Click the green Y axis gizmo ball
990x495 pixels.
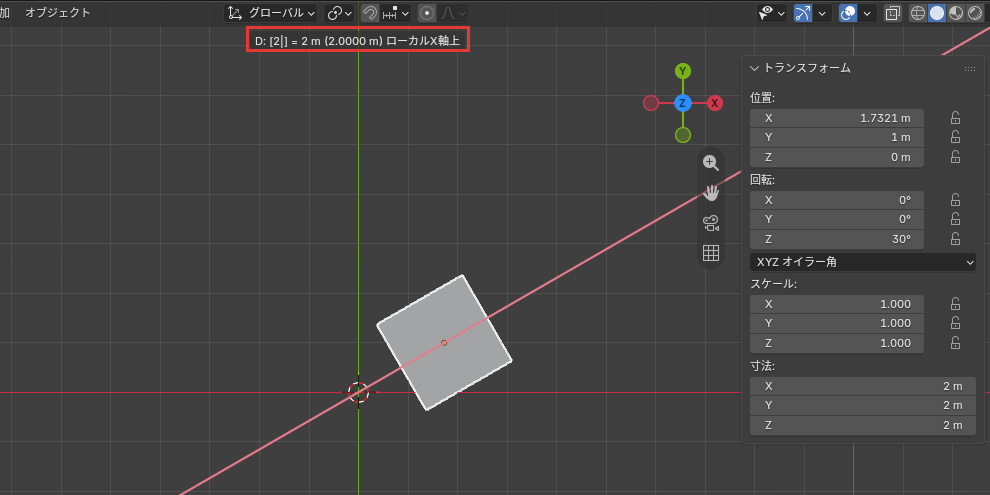point(683,71)
